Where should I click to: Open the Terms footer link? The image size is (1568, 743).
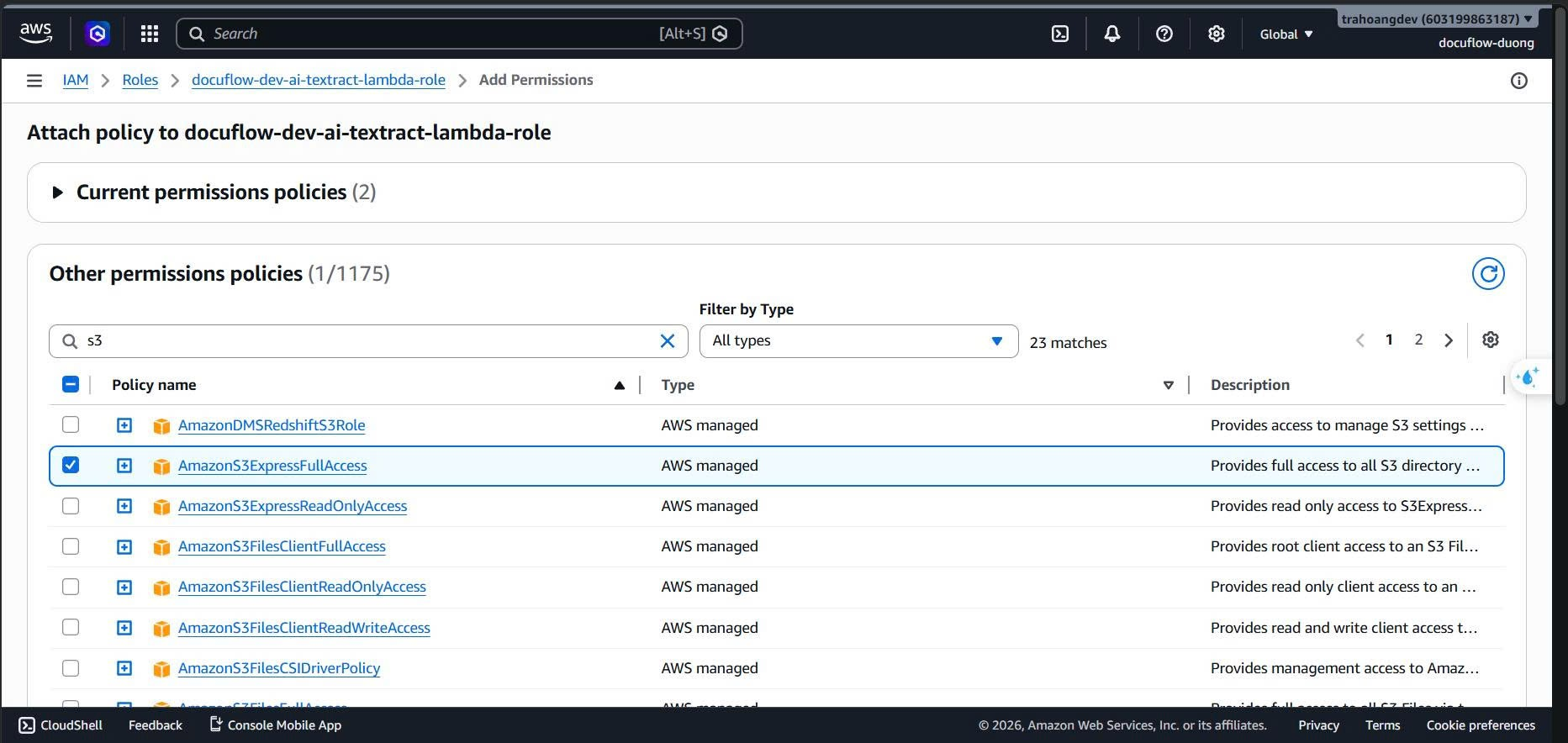(1382, 725)
